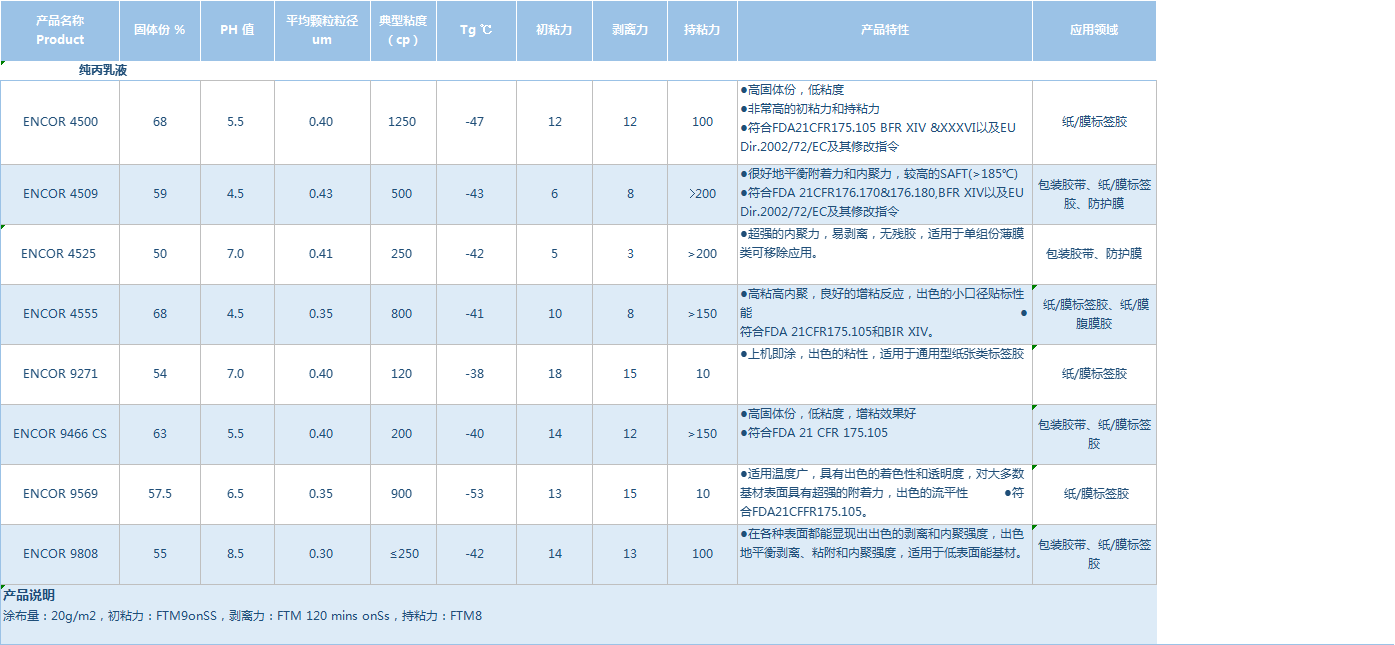Click solids value 59 for ENCOR 4509
This screenshot has height=645, width=1395.
tap(160, 194)
